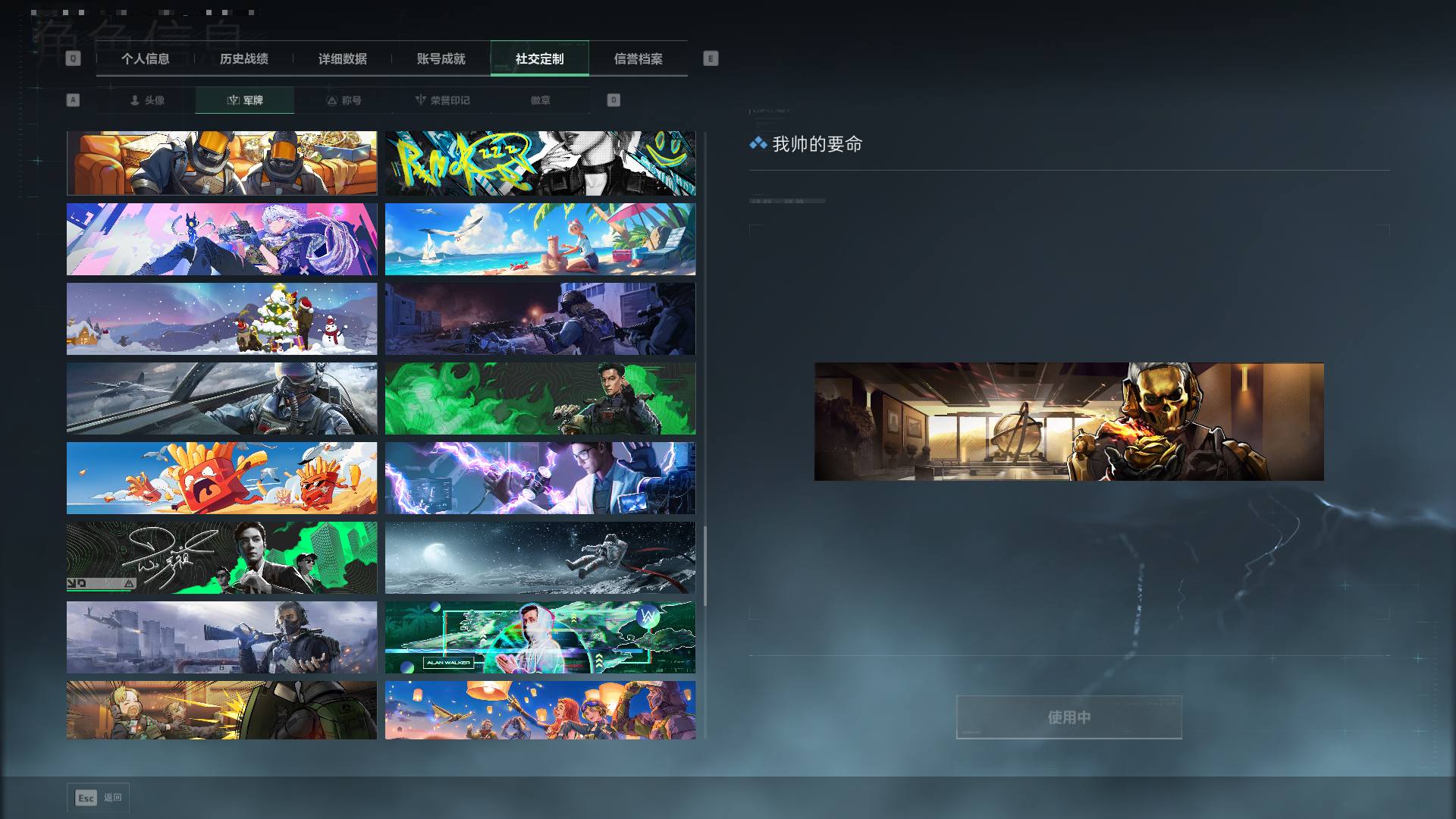Screen dimensions: 1456x819
Task: Click the Esc key icon
Action: pyautogui.click(x=86, y=798)
